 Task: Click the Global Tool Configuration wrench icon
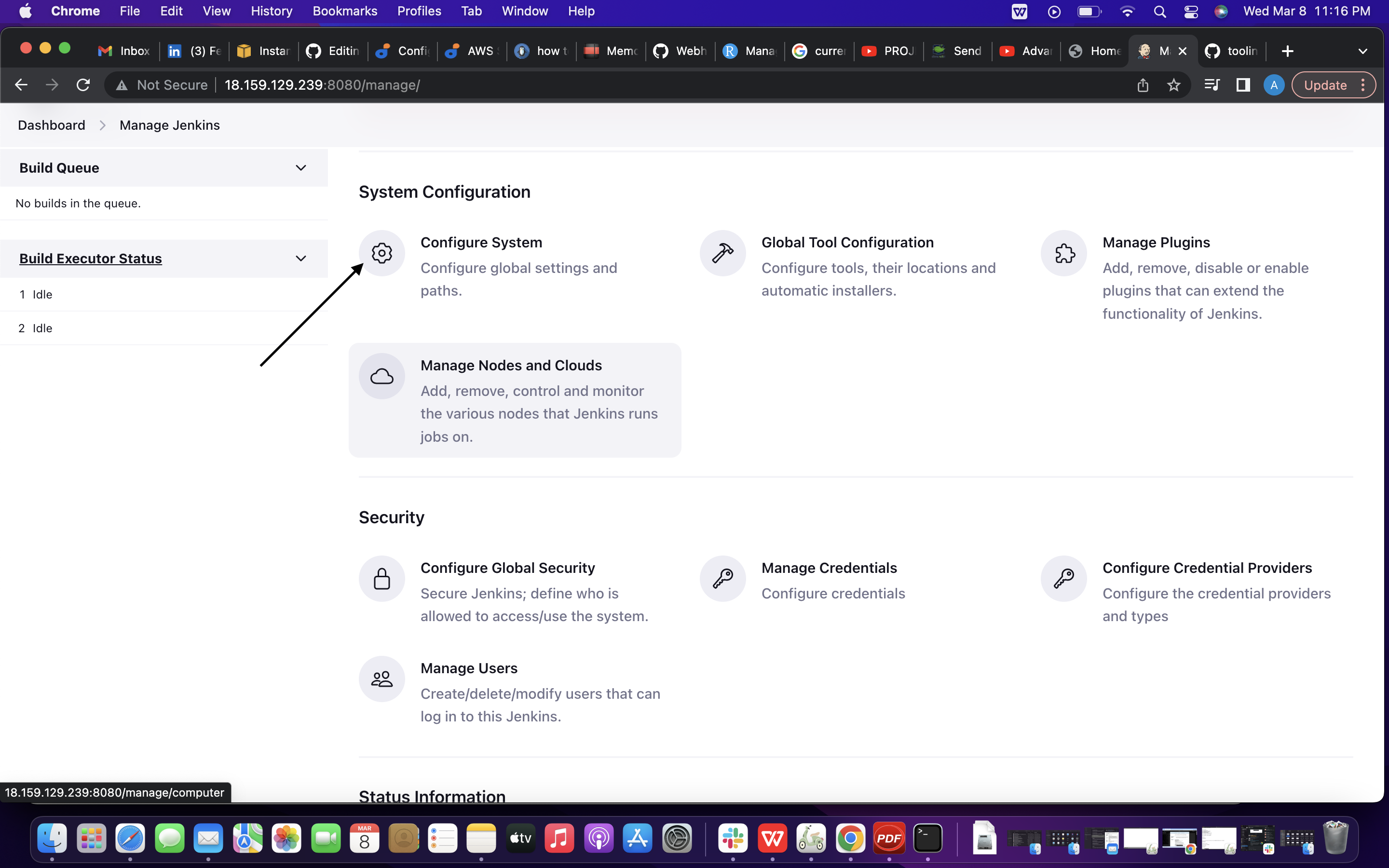(722, 253)
